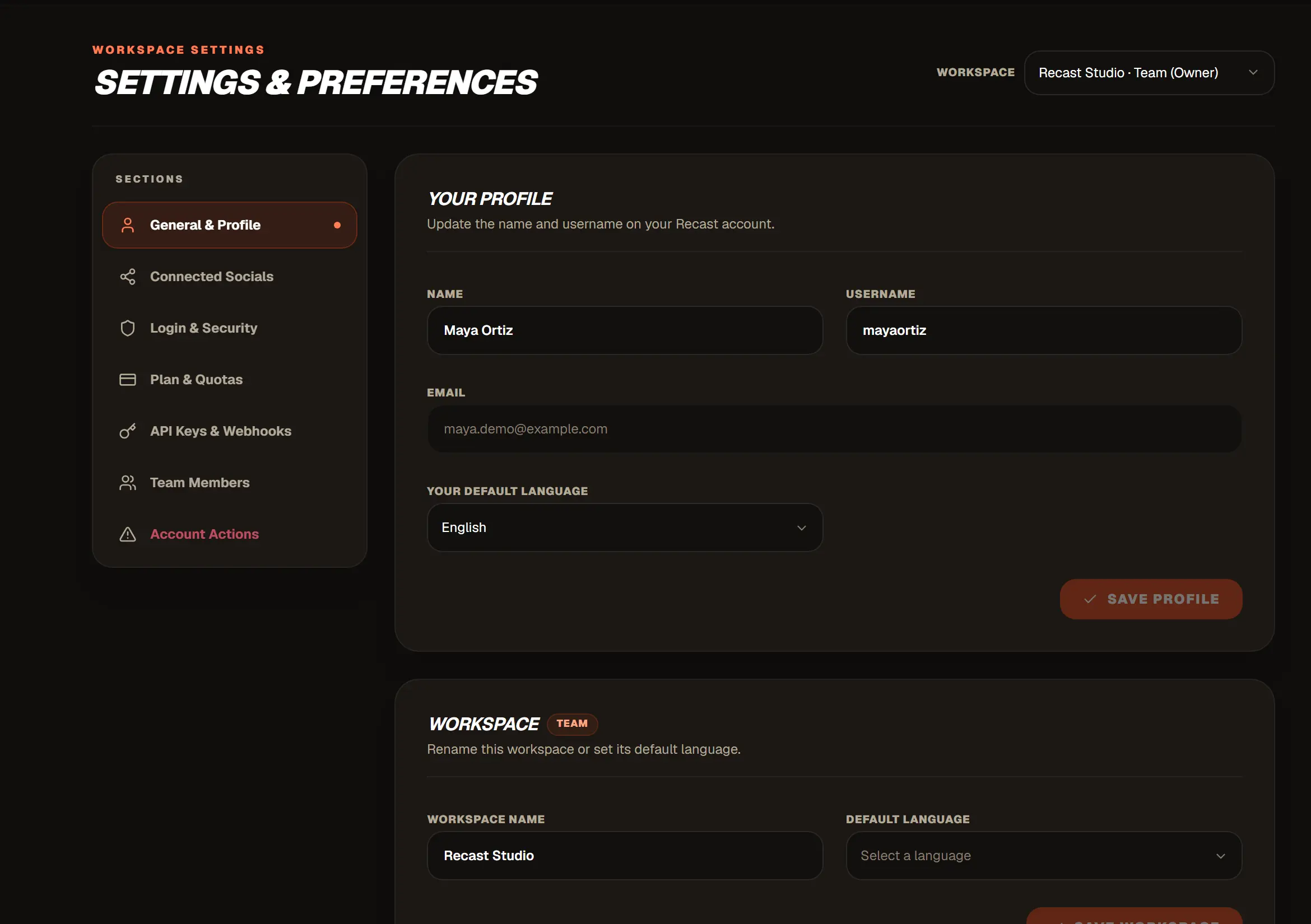
Task: Click the WORKSPACE NAME label
Action: (x=486, y=819)
